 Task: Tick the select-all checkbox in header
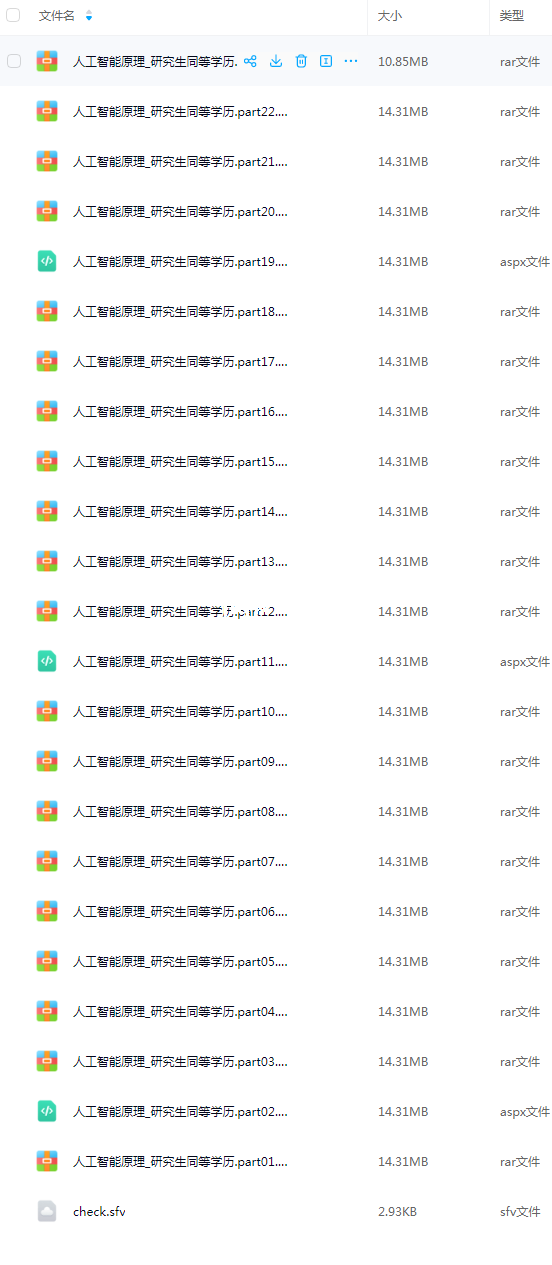pyautogui.click(x=14, y=16)
